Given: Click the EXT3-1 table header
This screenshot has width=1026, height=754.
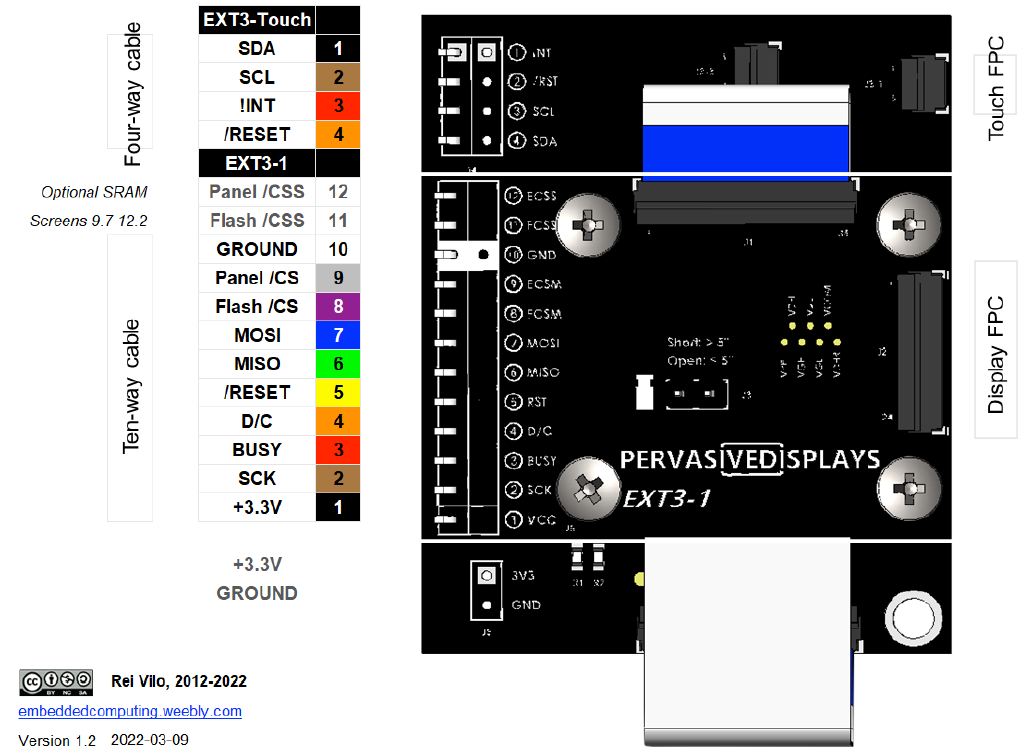Looking at the screenshot, I should 256,163.
